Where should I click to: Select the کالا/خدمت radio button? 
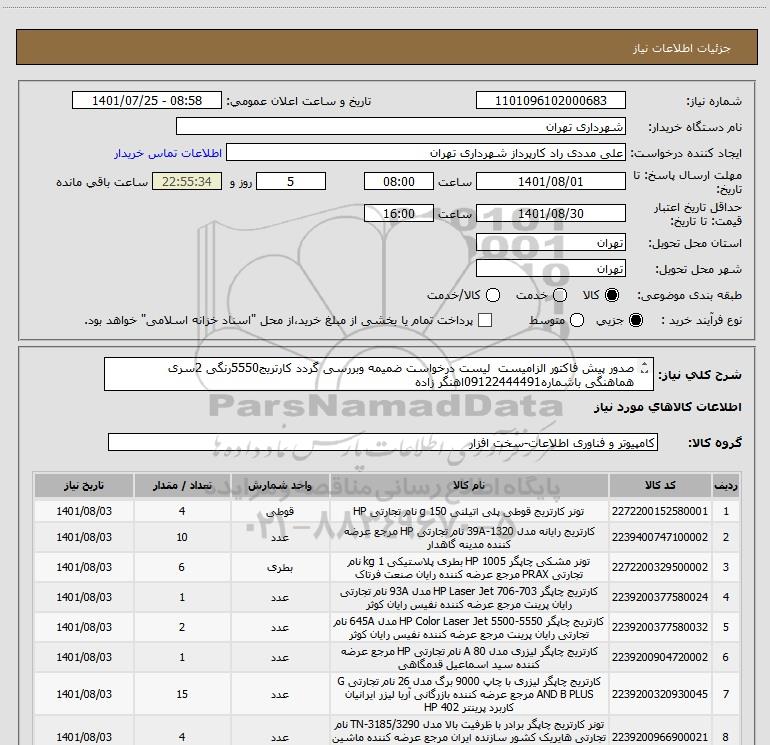click(493, 295)
